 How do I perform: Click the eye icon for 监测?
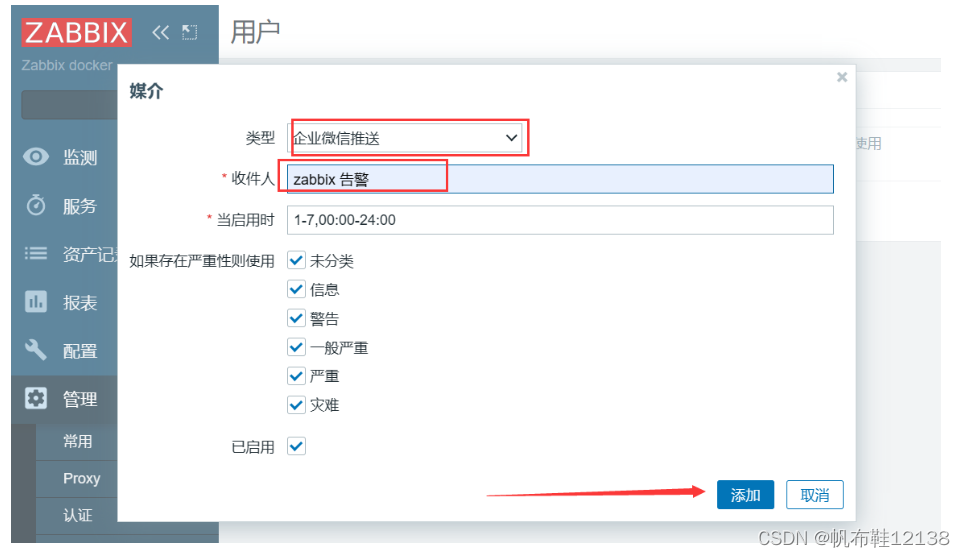(x=36, y=157)
